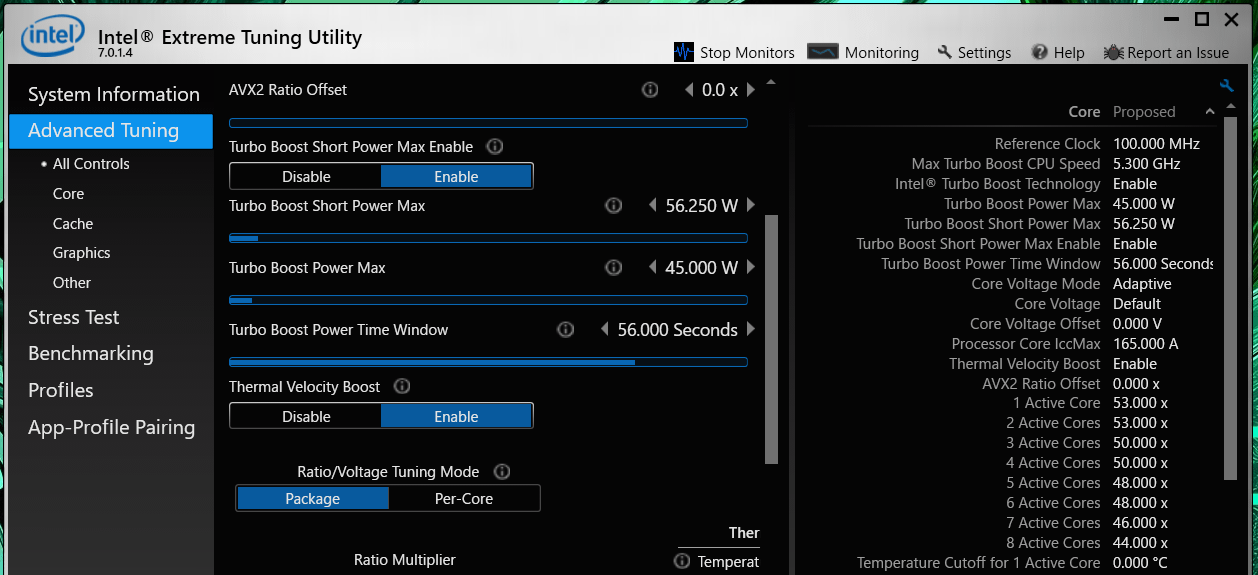The height and width of the screenshot is (575, 1258).
Task: Open info icon for AVX2 Ratio Offset
Action: click(x=650, y=90)
